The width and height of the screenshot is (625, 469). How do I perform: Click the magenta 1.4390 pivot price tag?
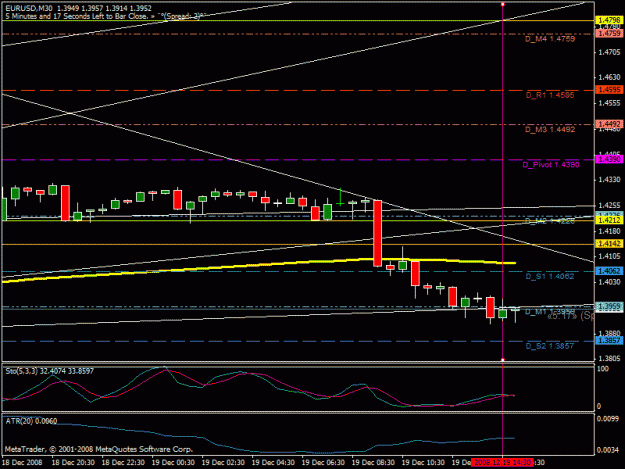point(609,159)
